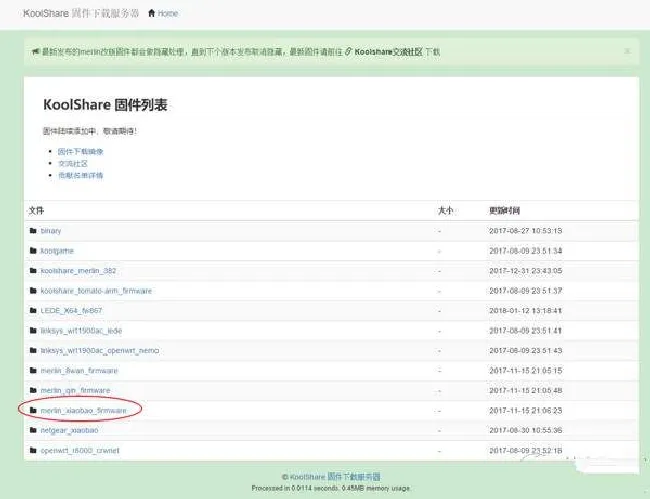Click the folder icon beside linksys_wrt1900ac_lede
The height and width of the screenshot is (499, 650).
tap(33, 330)
